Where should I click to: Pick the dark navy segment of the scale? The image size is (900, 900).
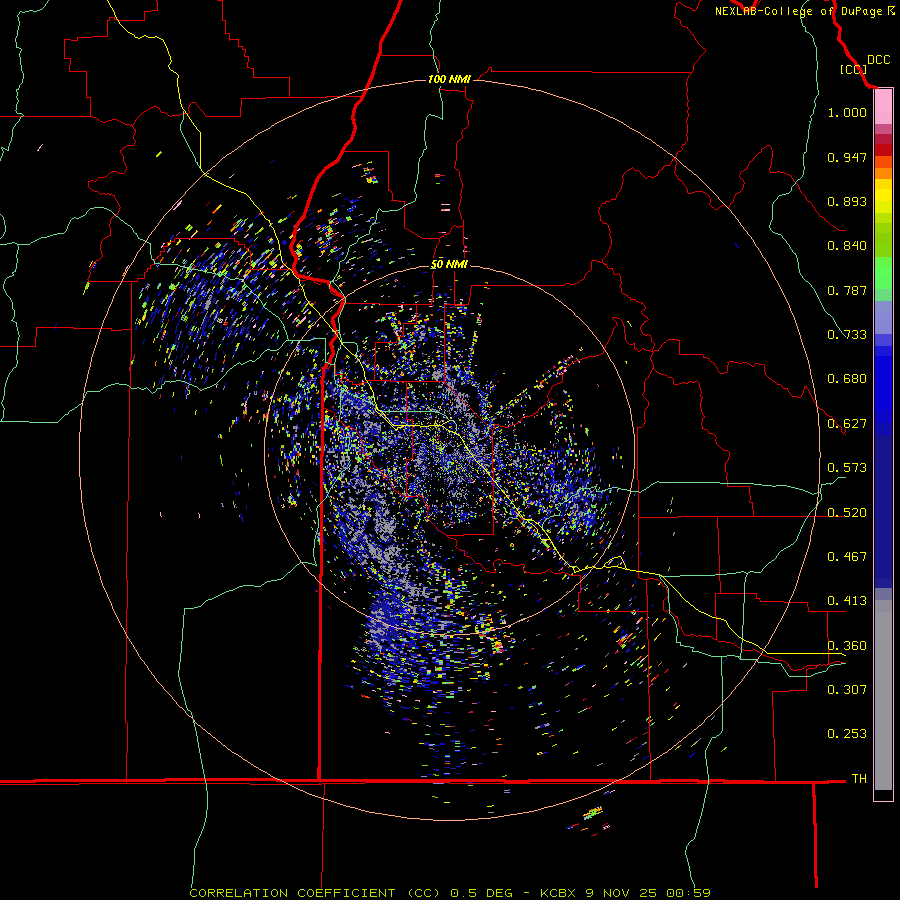(883, 511)
